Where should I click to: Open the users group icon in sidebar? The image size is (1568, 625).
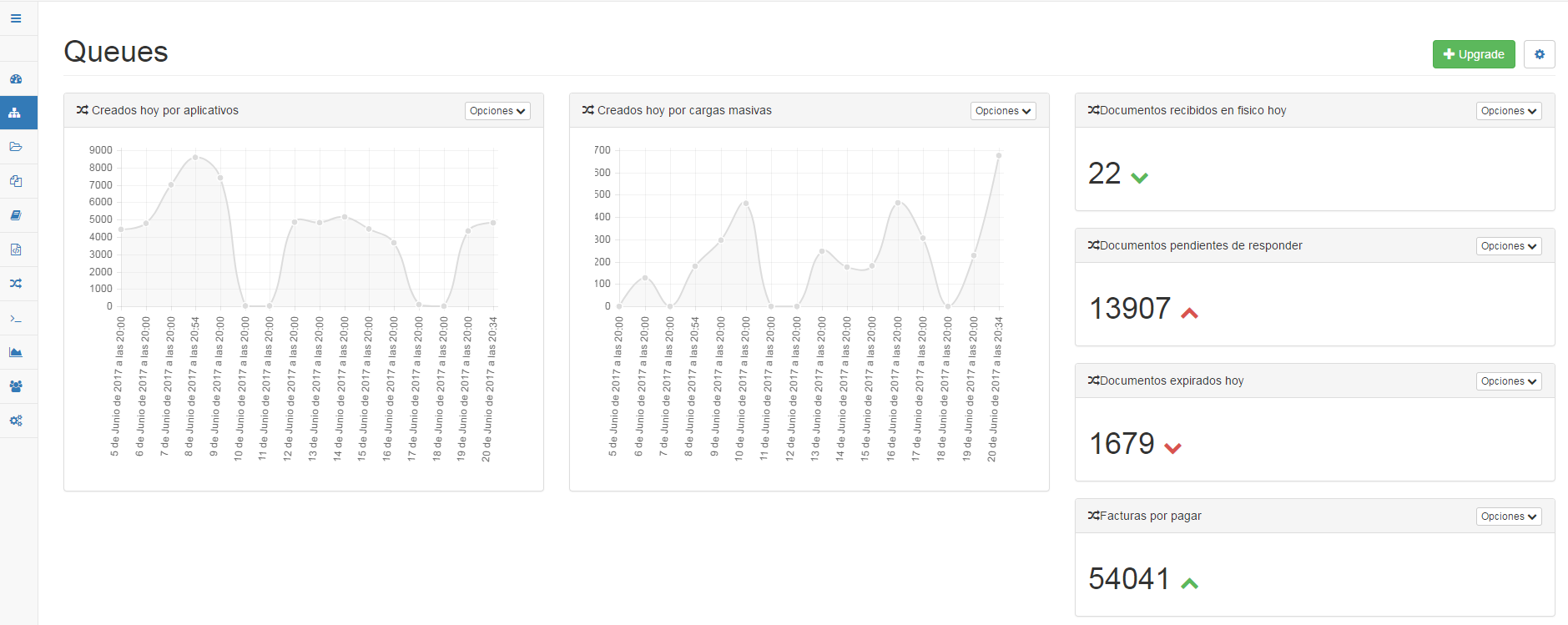coord(16,386)
